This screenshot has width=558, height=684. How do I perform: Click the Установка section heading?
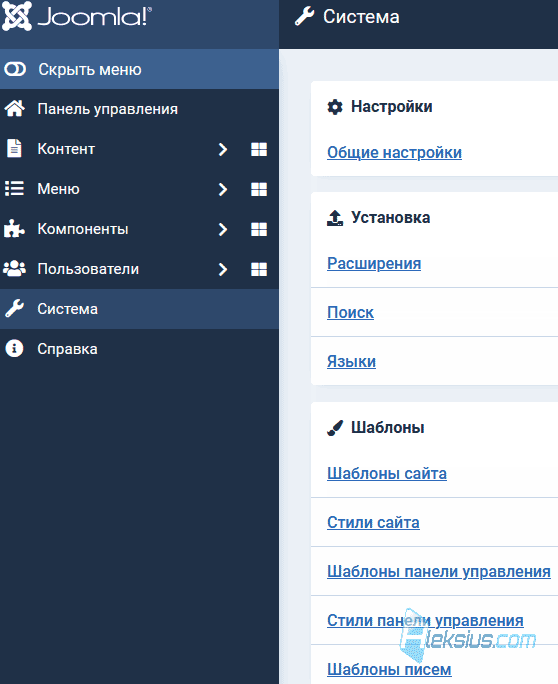pos(390,218)
